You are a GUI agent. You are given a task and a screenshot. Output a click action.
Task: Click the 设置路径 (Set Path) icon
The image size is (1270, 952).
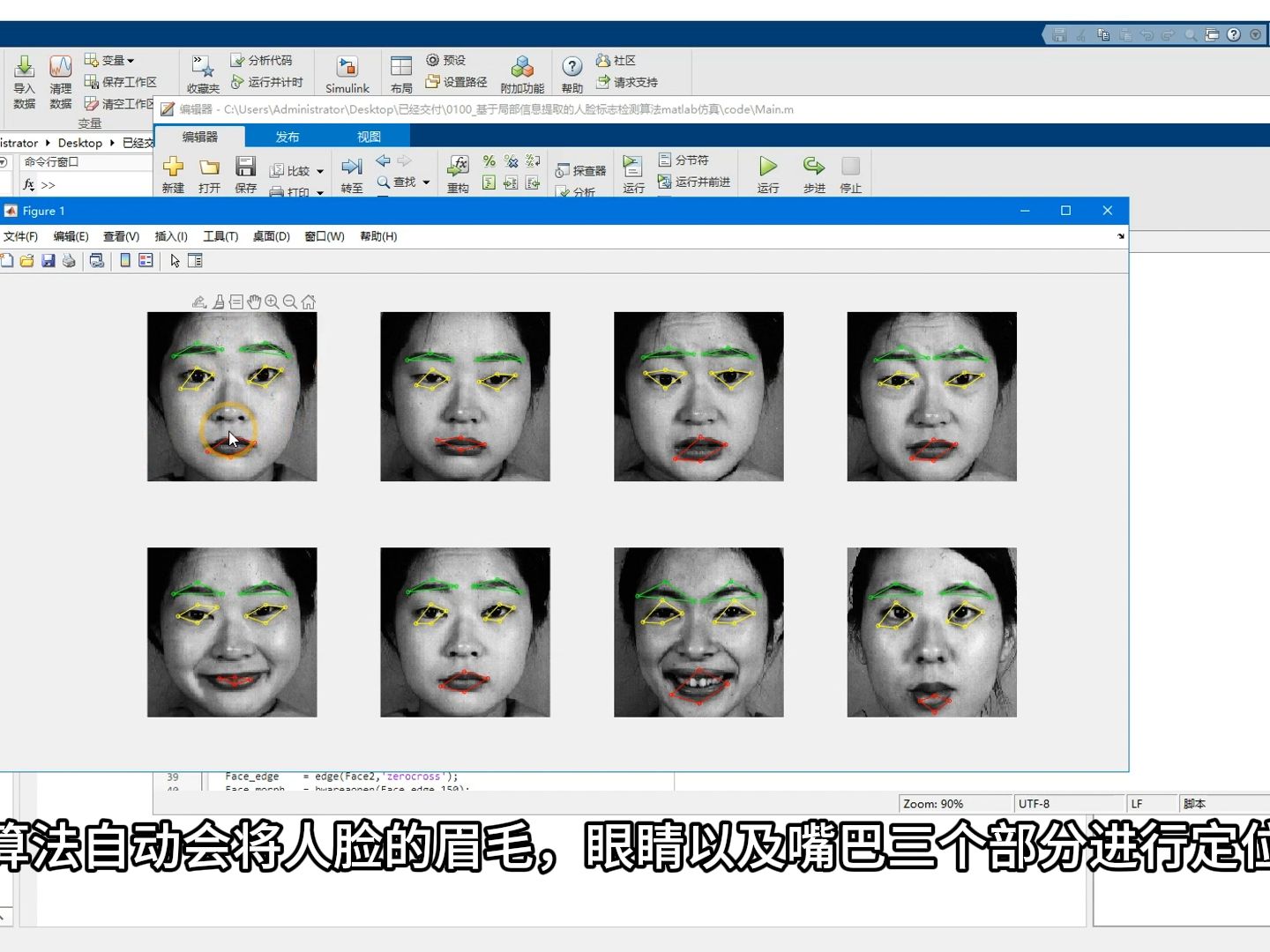click(457, 81)
